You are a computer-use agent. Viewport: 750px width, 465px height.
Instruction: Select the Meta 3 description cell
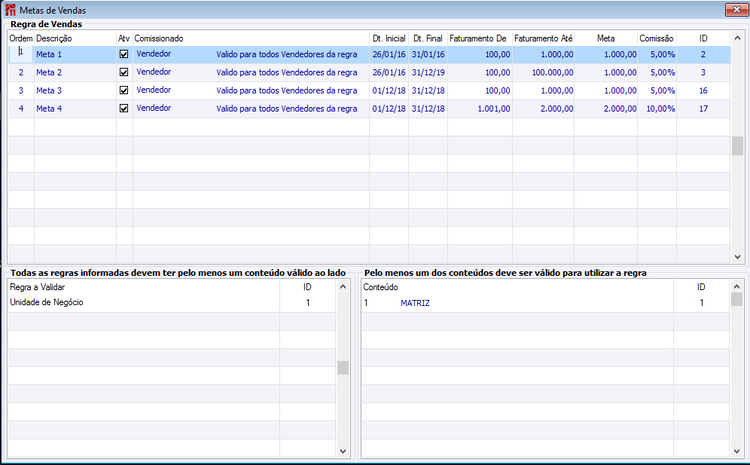coord(75,90)
